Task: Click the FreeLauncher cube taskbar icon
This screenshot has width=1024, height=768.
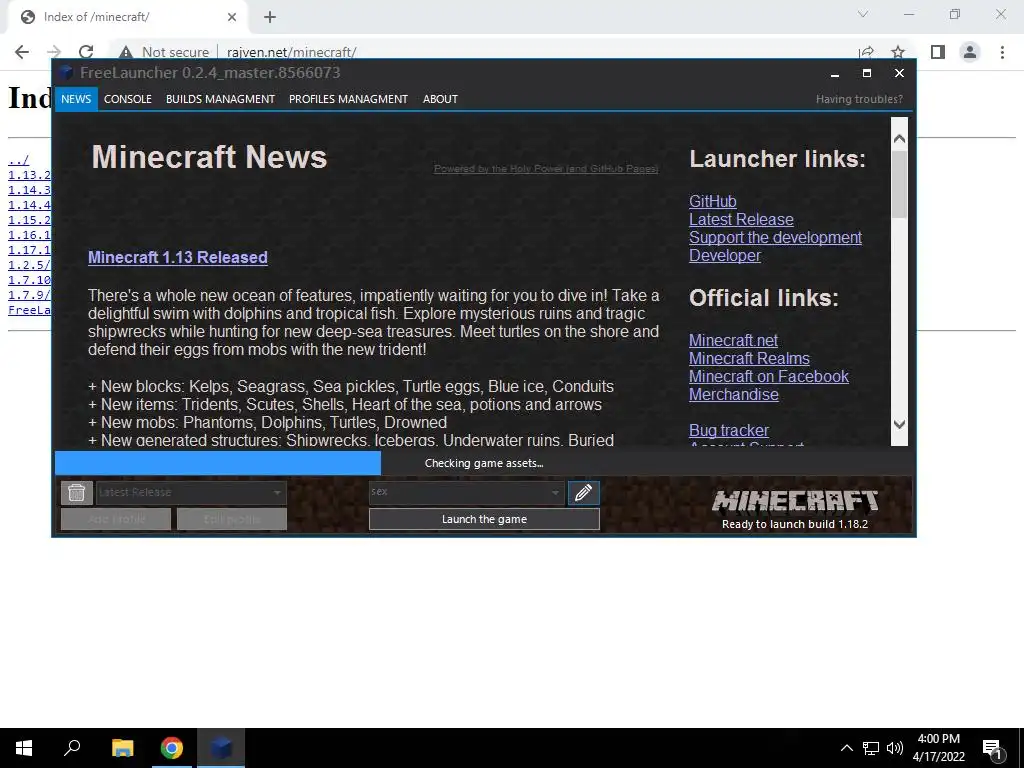Action: [221, 748]
